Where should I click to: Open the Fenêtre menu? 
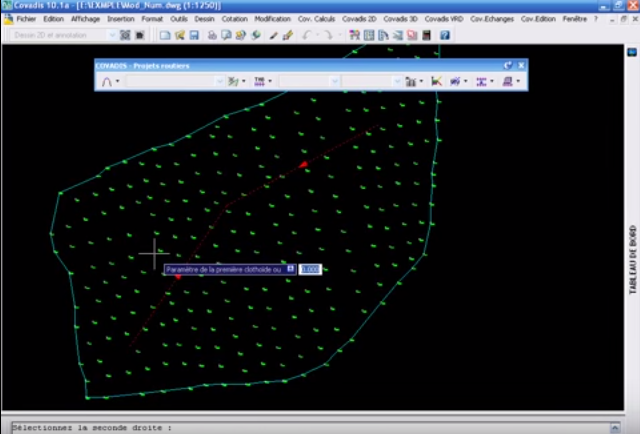point(574,19)
